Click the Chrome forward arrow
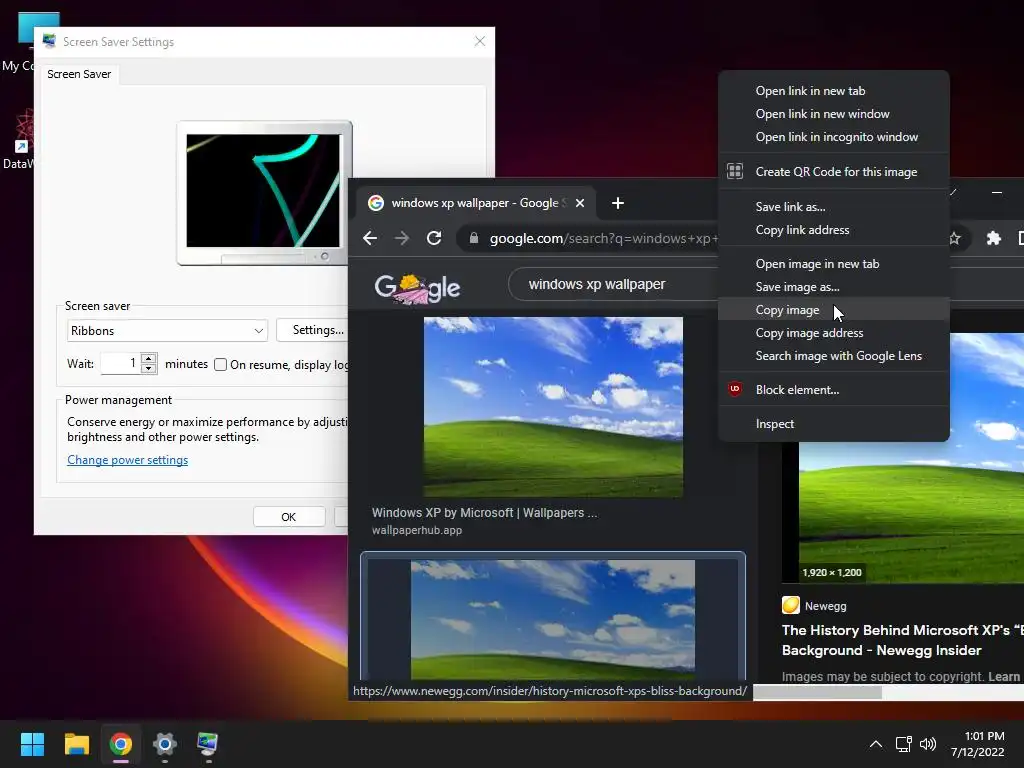1024x768 pixels. 402,238
